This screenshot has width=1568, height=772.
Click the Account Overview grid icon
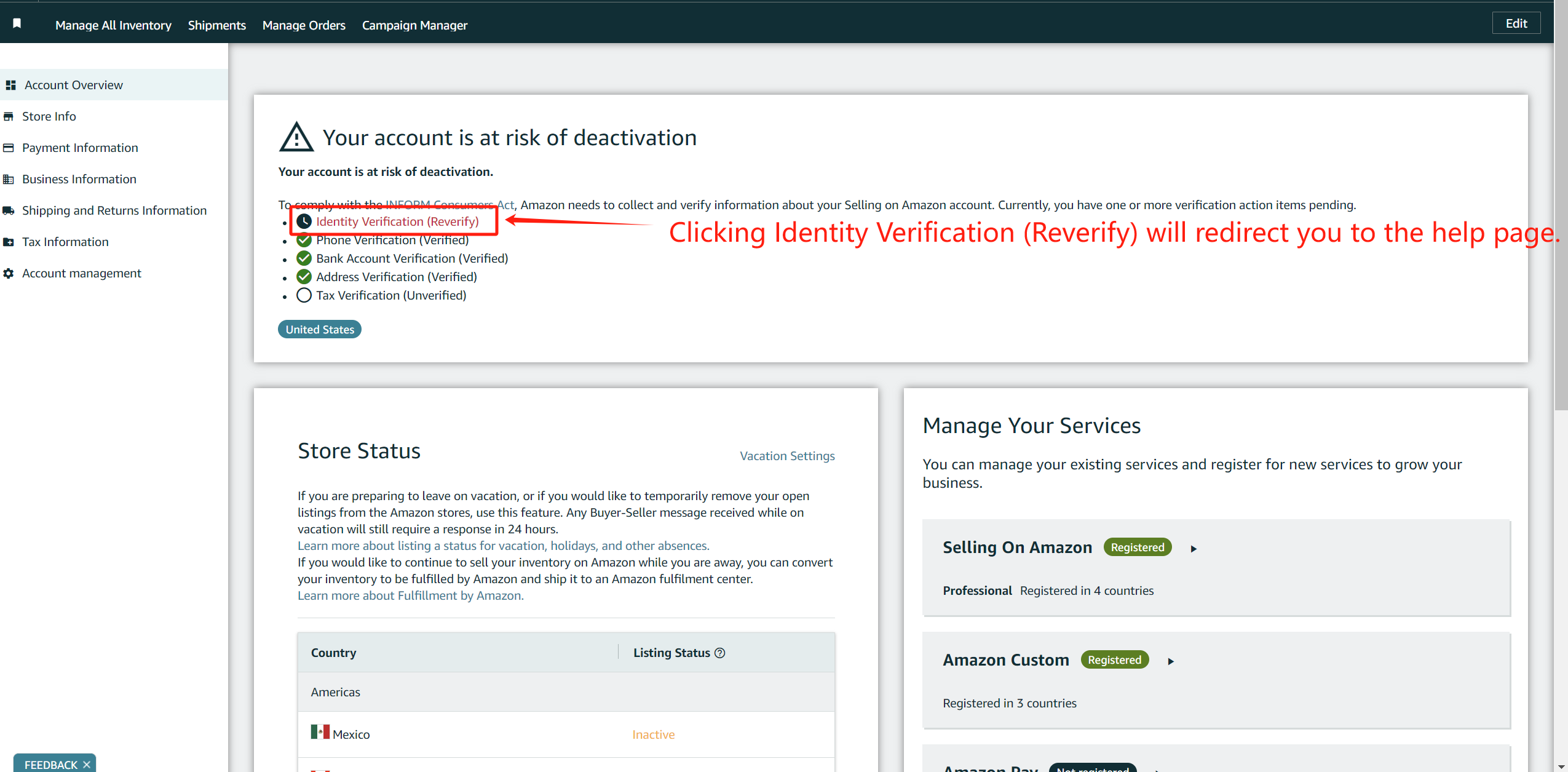click(x=10, y=85)
